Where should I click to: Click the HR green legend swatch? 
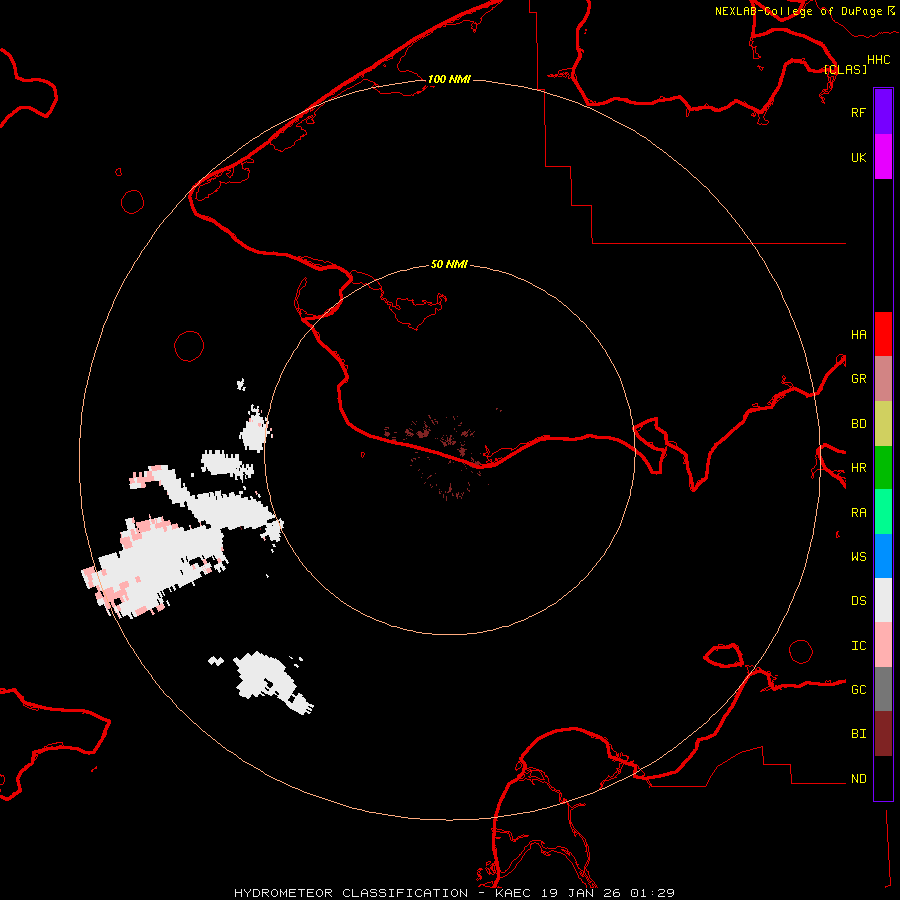883,468
